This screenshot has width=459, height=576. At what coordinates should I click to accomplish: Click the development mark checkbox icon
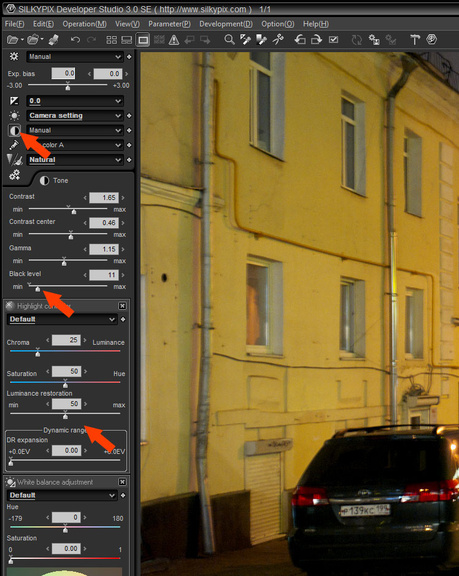pos(333,39)
